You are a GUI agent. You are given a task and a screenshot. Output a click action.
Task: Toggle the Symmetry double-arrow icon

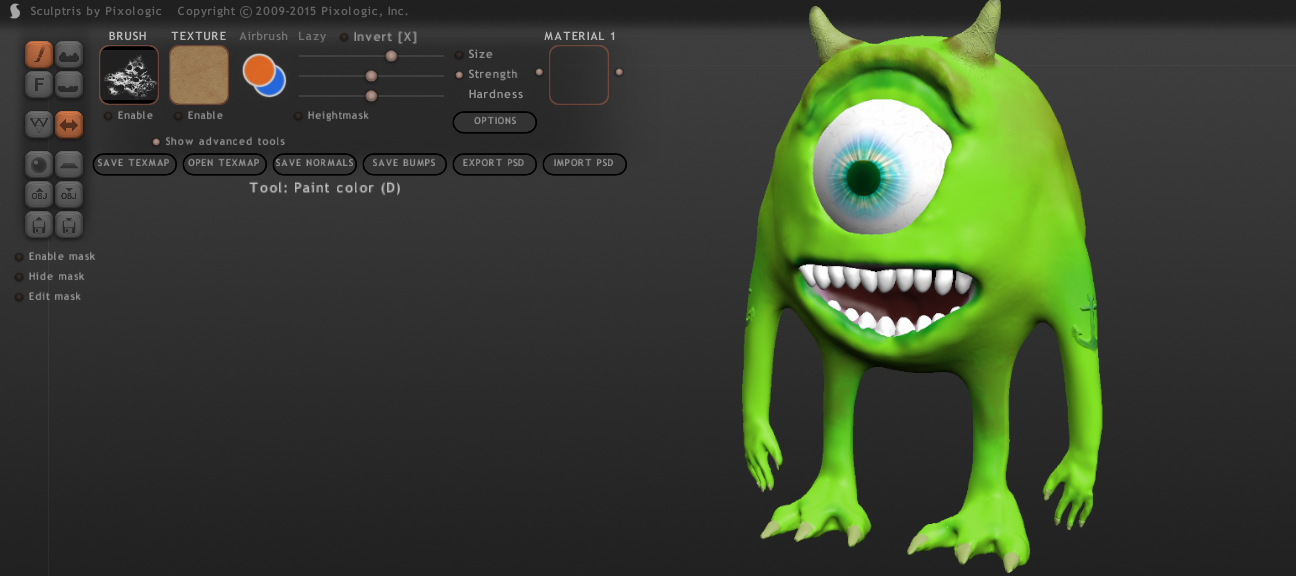pos(69,124)
